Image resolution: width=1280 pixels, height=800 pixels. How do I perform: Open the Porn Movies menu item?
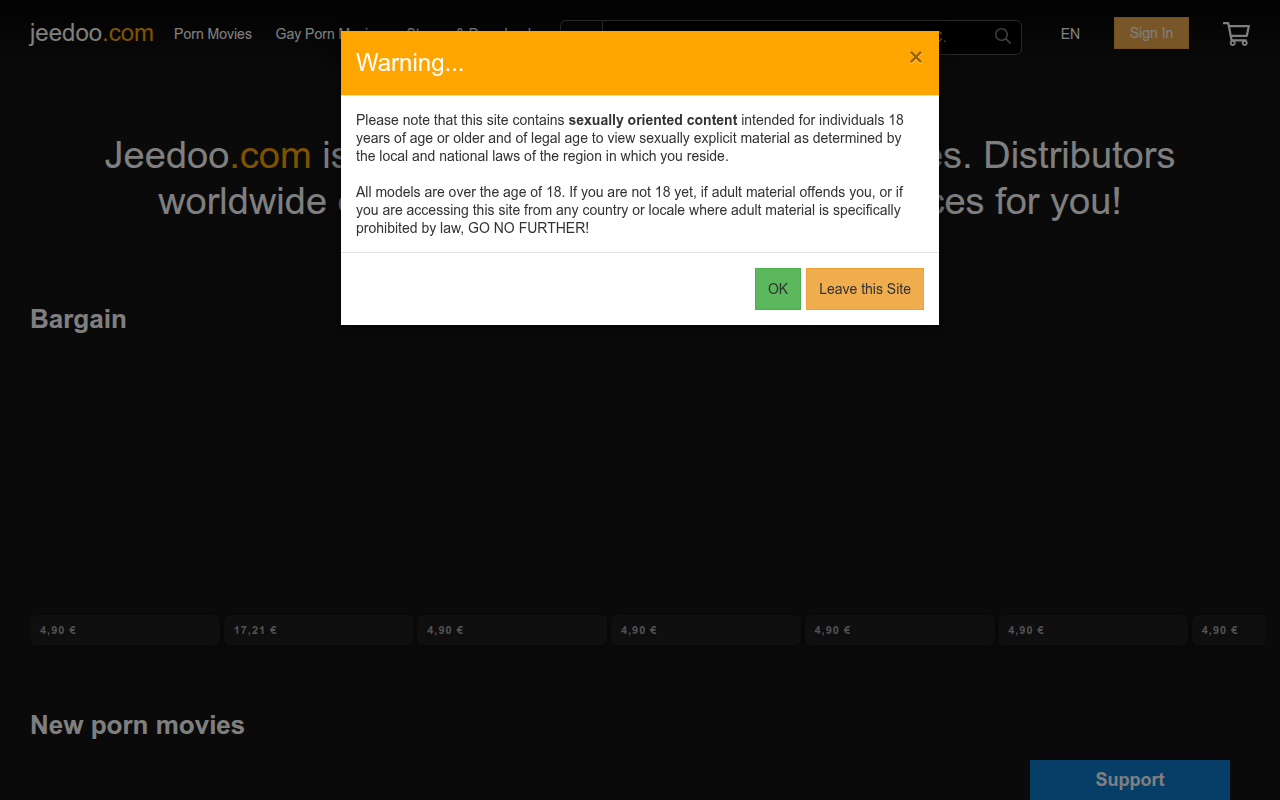pyautogui.click(x=213, y=34)
